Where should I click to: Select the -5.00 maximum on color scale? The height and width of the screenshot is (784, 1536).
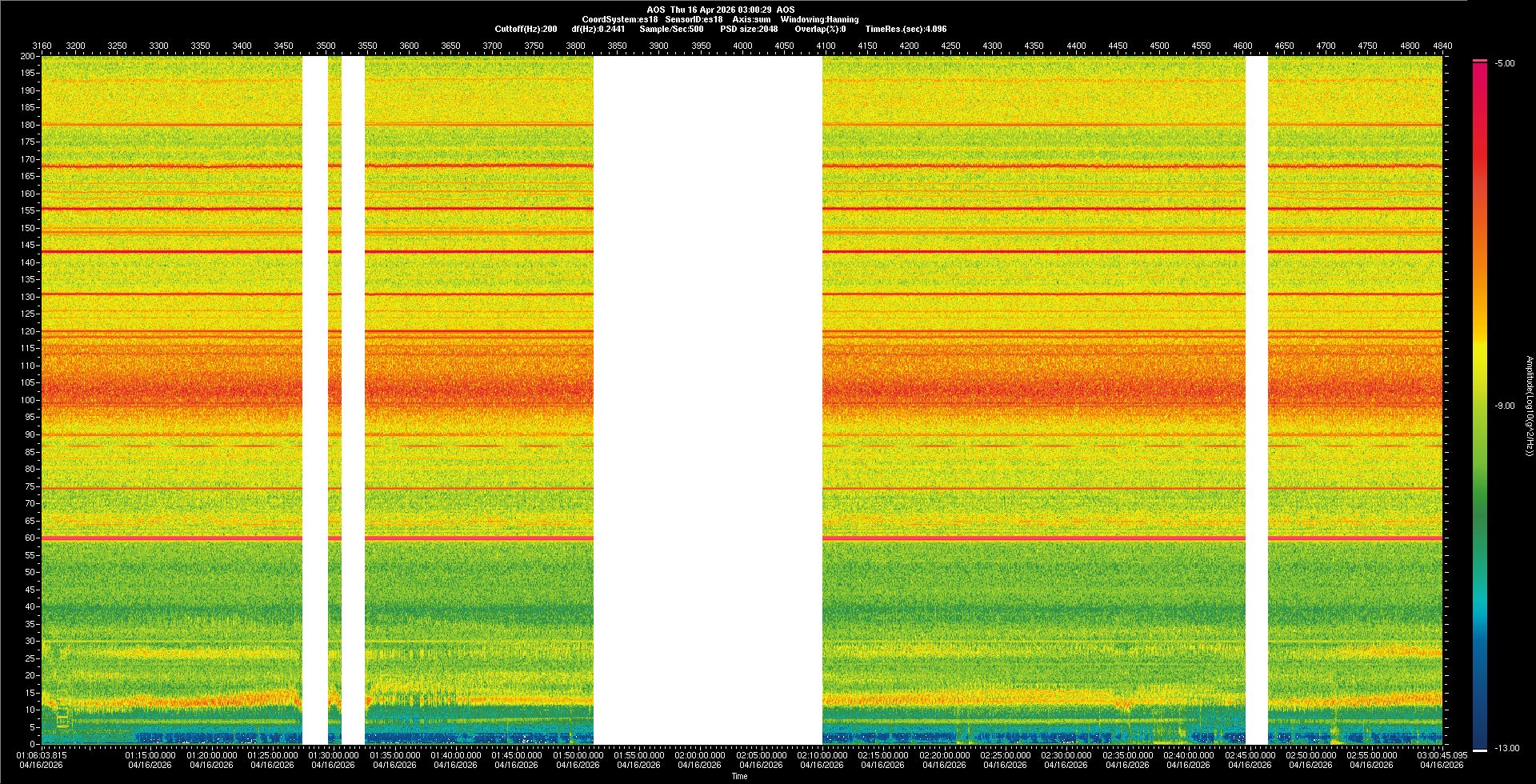tap(1505, 64)
